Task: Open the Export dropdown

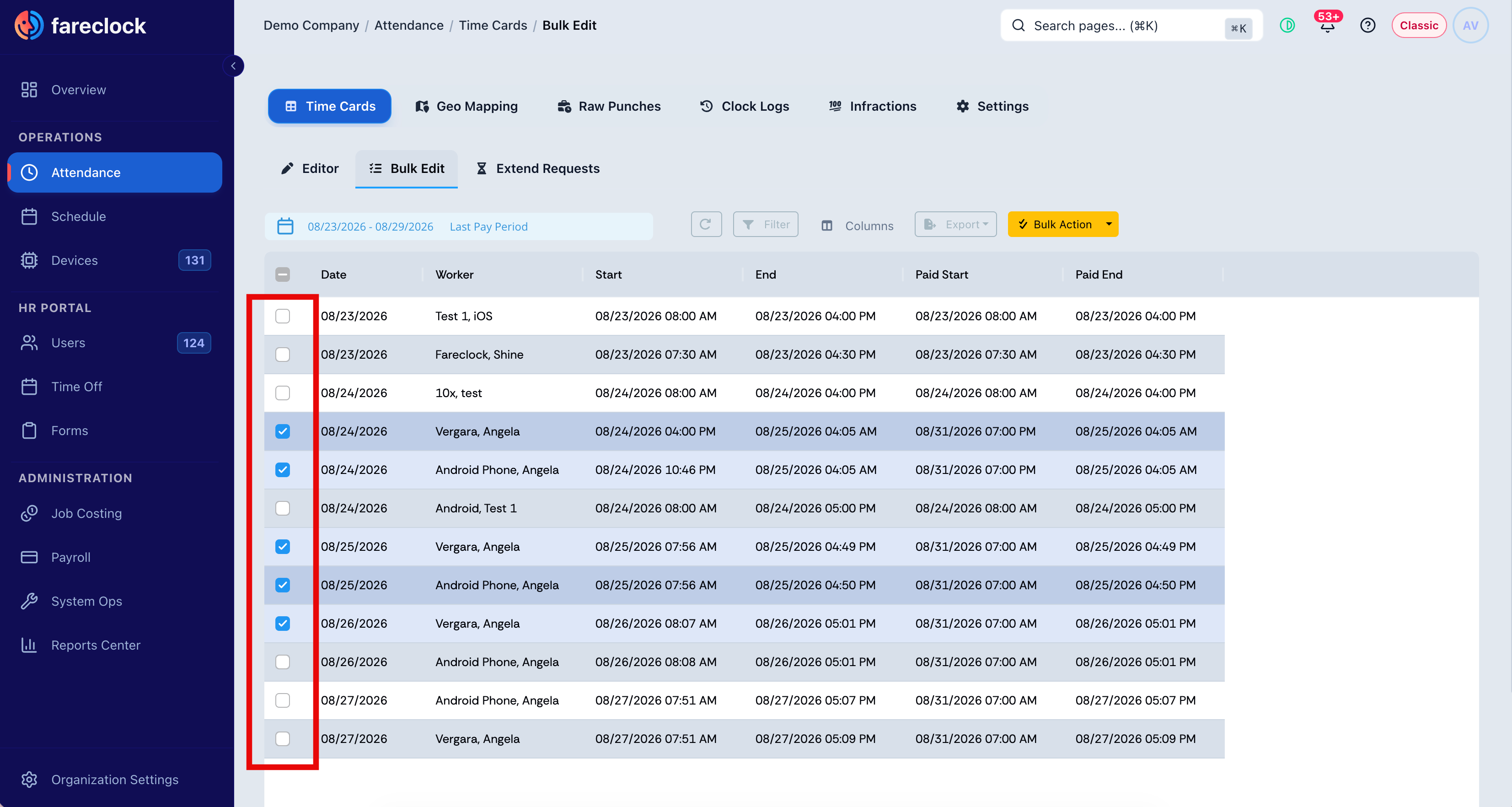Action: tap(955, 224)
